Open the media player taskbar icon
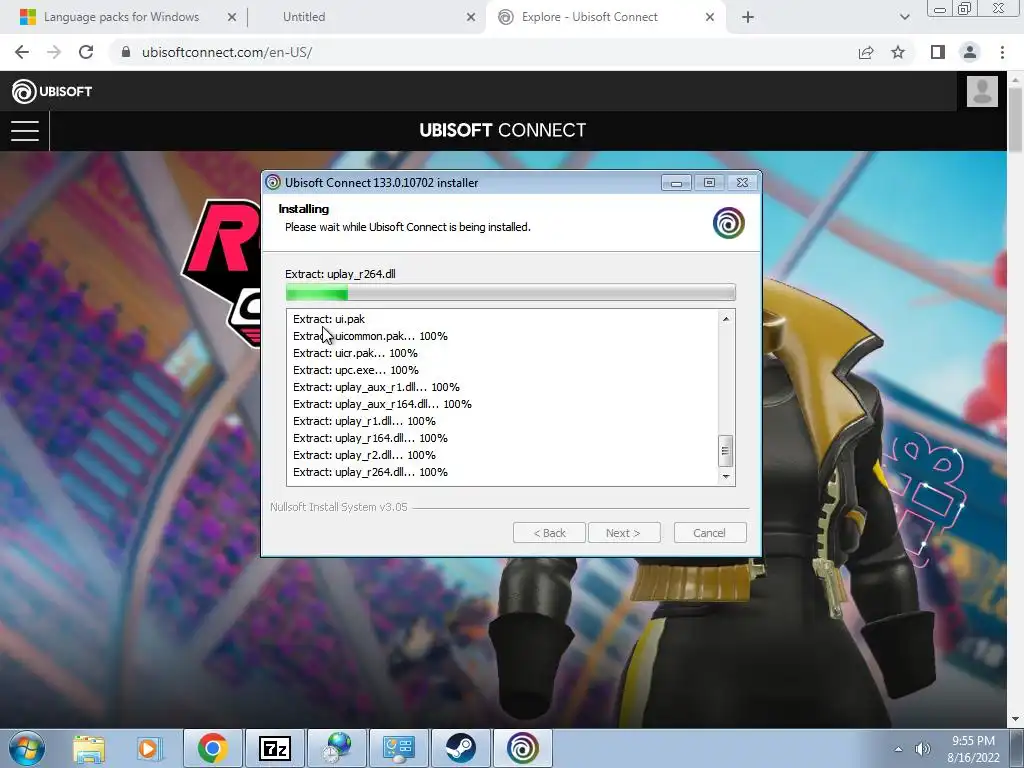Viewport: 1024px width, 768px height. [150, 749]
